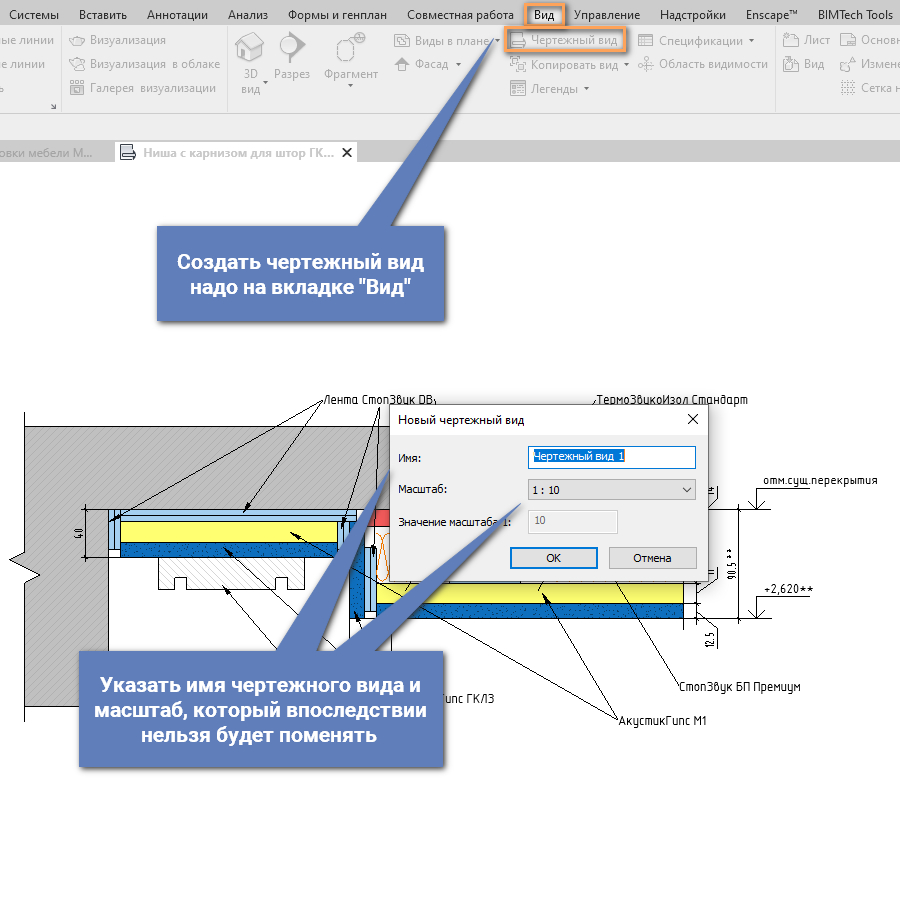The image size is (900, 900).
Task: Click the 3D вид house icon
Action: [250, 47]
